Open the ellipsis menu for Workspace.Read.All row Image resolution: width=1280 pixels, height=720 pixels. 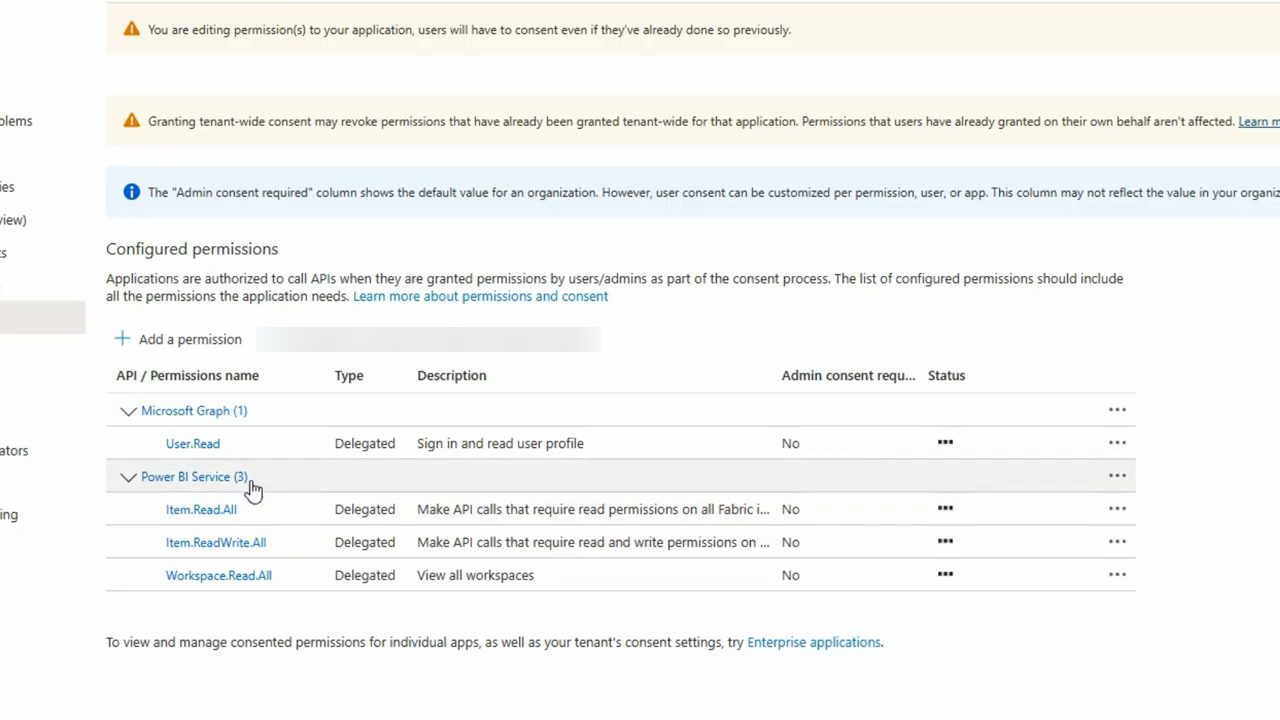tap(1117, 575)
